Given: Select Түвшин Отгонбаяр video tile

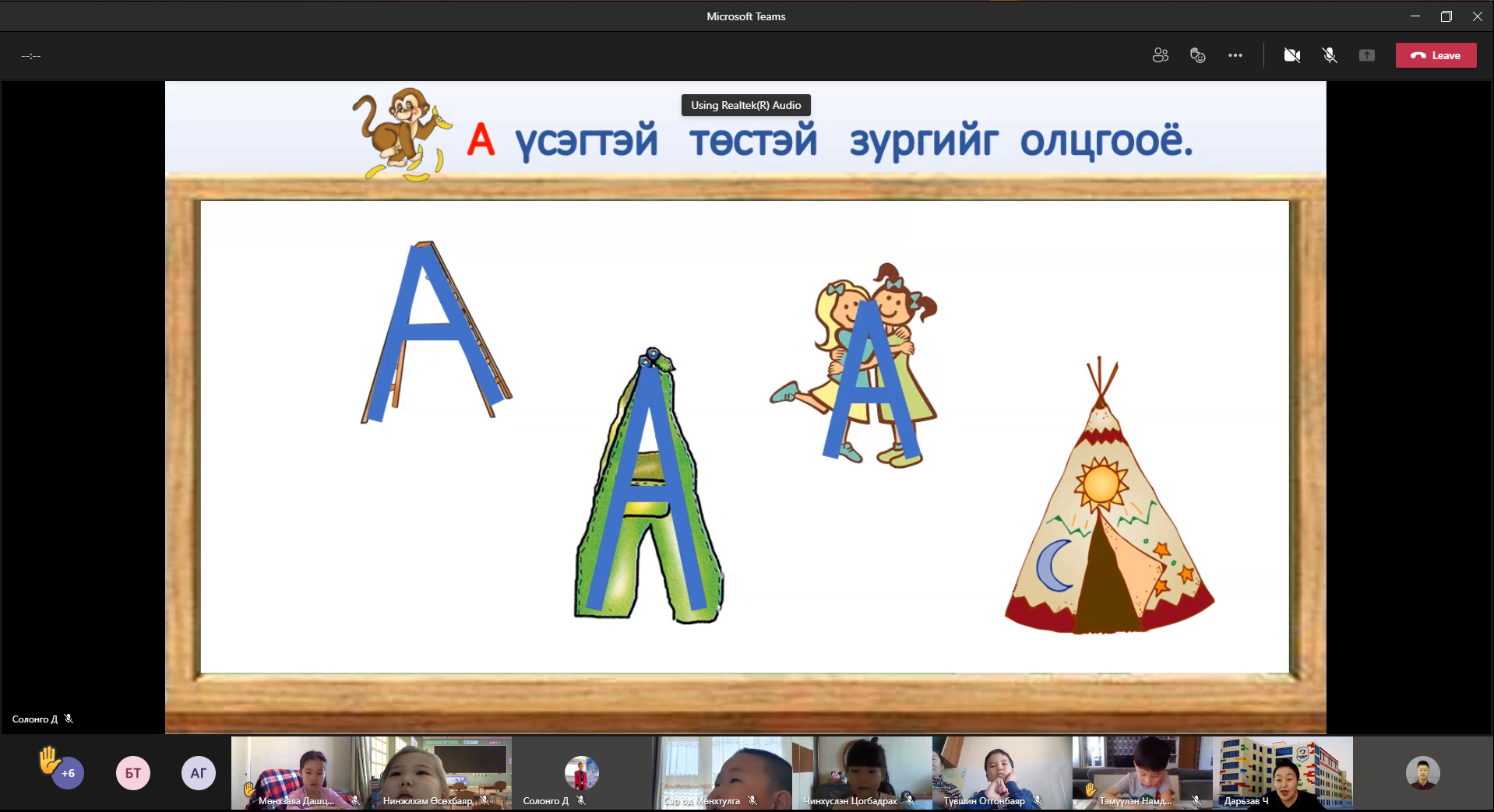Looking at the screenshot, I should tap(1002, 773).
